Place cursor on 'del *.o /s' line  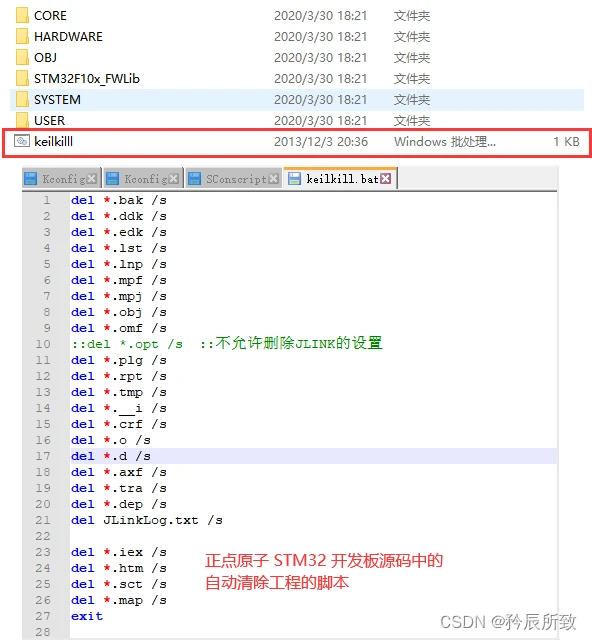click(x=111, y=440)
